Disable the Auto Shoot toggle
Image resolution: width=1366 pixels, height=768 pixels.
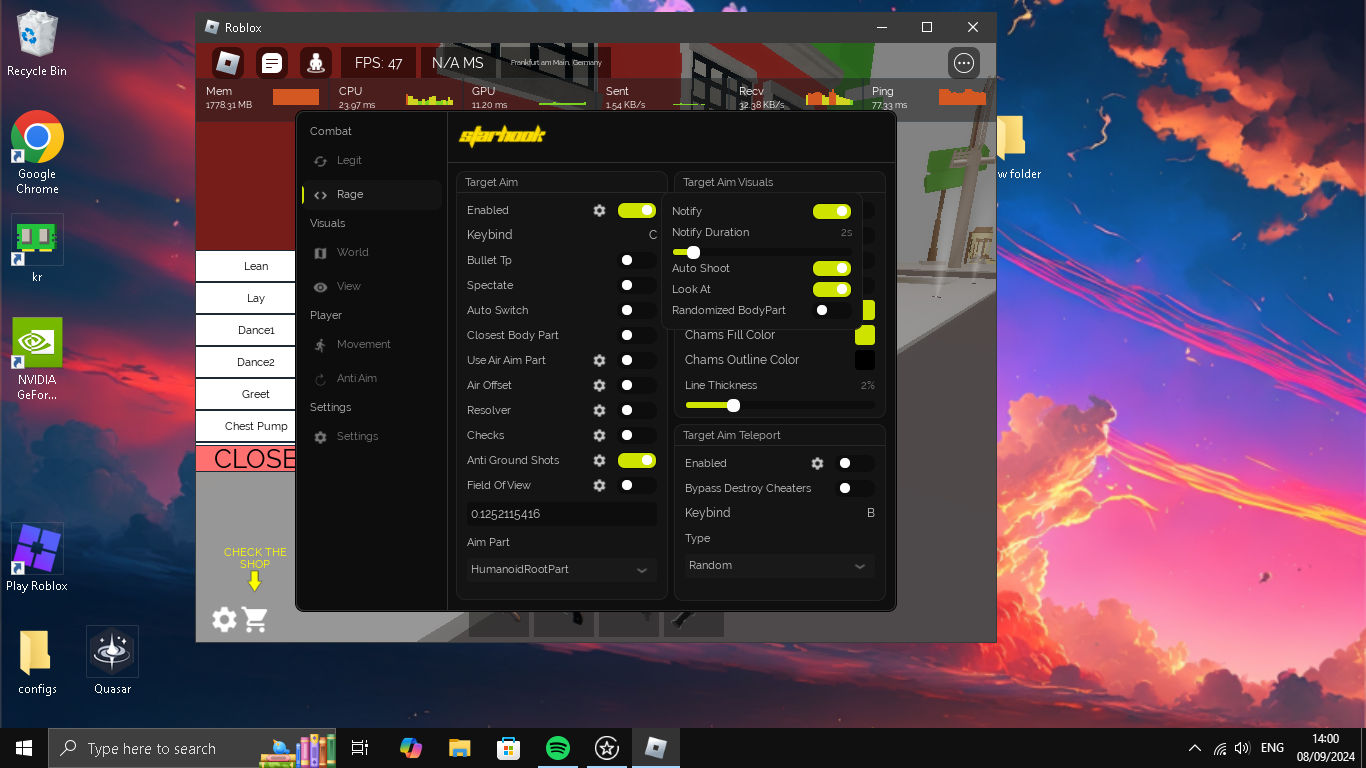[831, 268]
